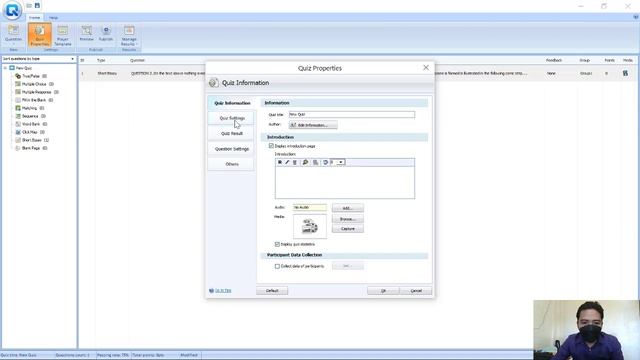Select Word Bank in question tree
The height and width of the screenshot is (360, 640).
coord(31,124)
